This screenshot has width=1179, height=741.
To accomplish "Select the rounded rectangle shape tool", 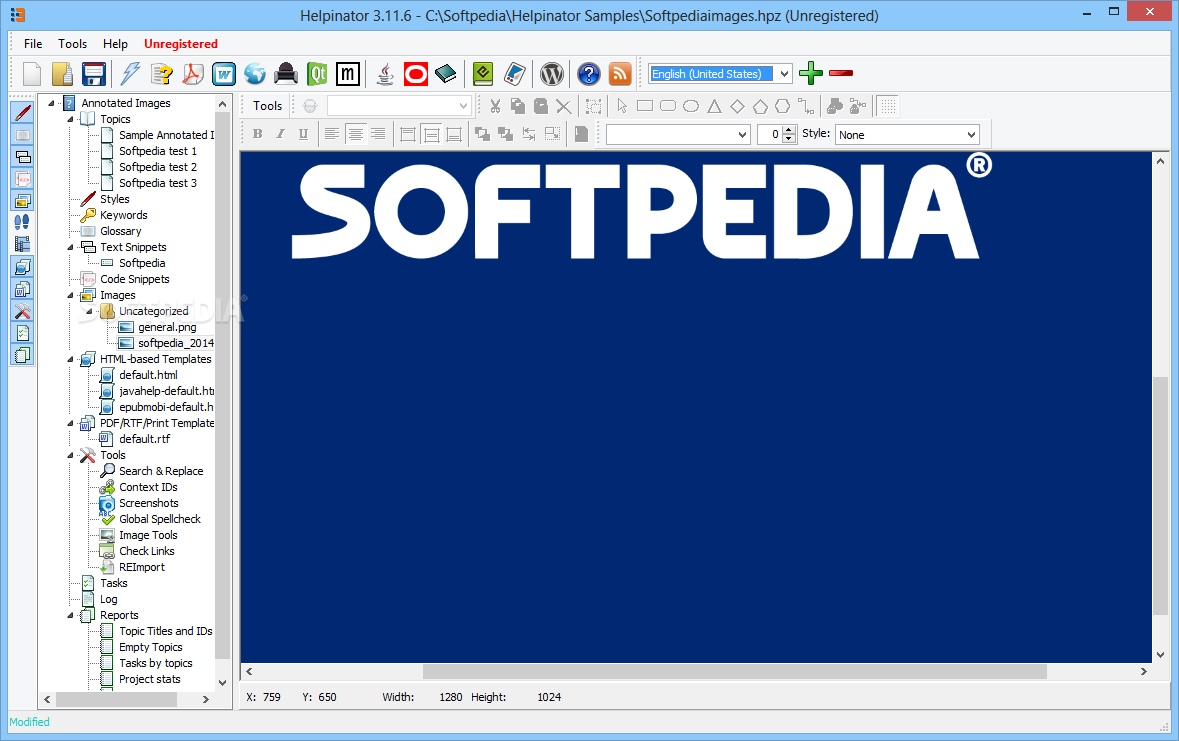I will [668, 106].
